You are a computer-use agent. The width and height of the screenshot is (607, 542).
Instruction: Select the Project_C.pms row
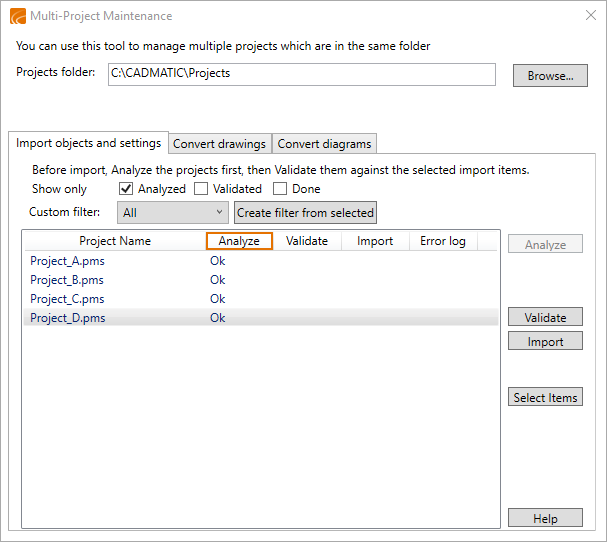point(67,299)
